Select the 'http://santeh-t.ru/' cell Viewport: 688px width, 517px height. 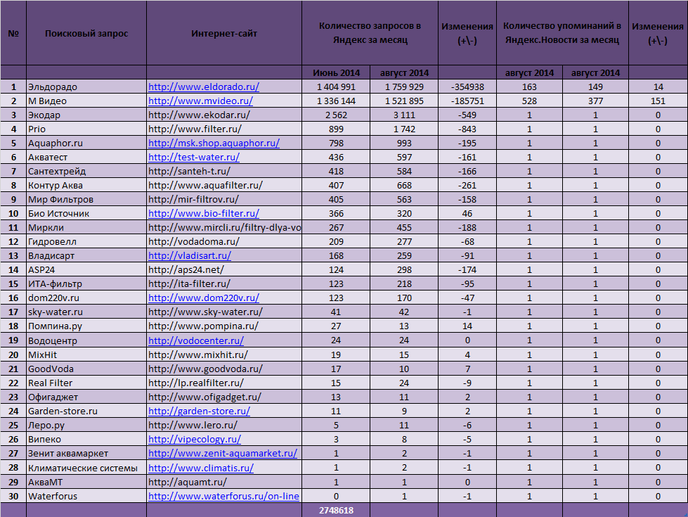coord(224,171)
